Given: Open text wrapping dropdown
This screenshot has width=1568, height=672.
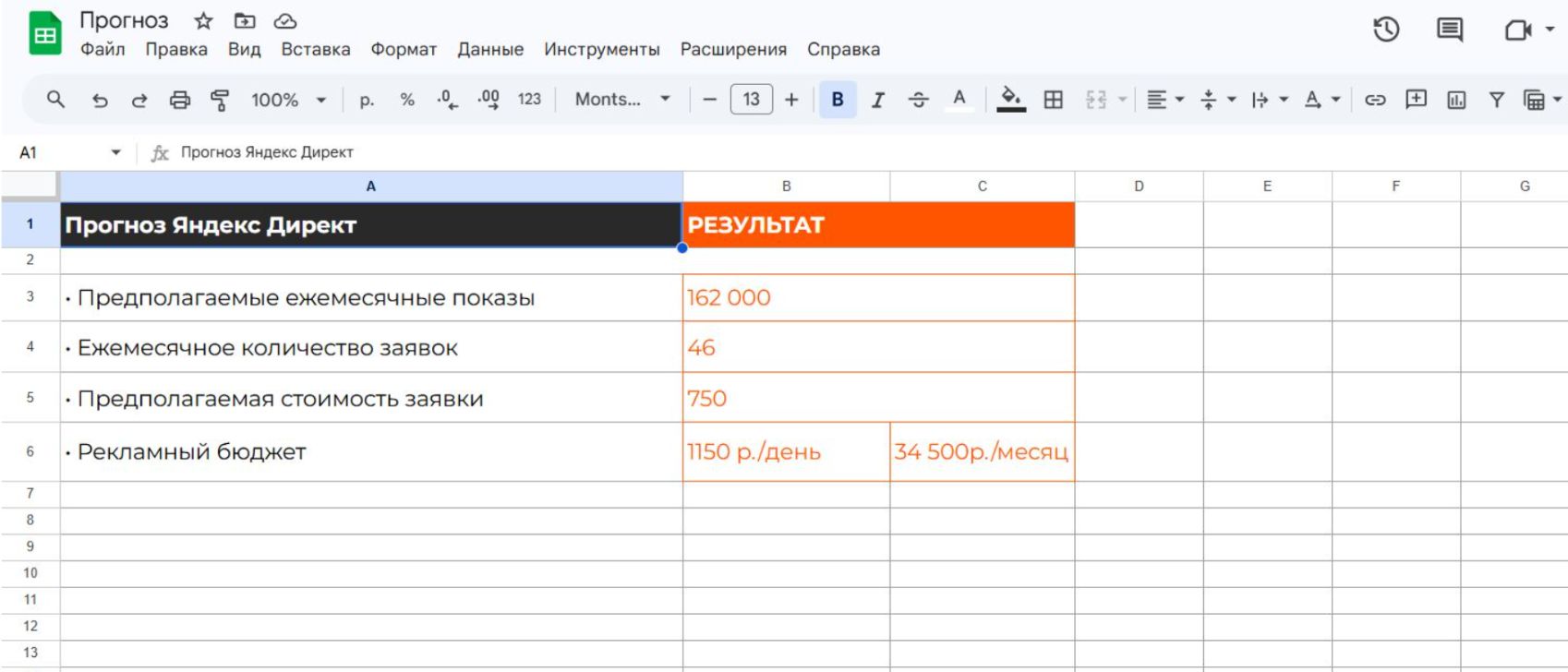Looking at the screenshot, I should click(x=1270, y=100).
